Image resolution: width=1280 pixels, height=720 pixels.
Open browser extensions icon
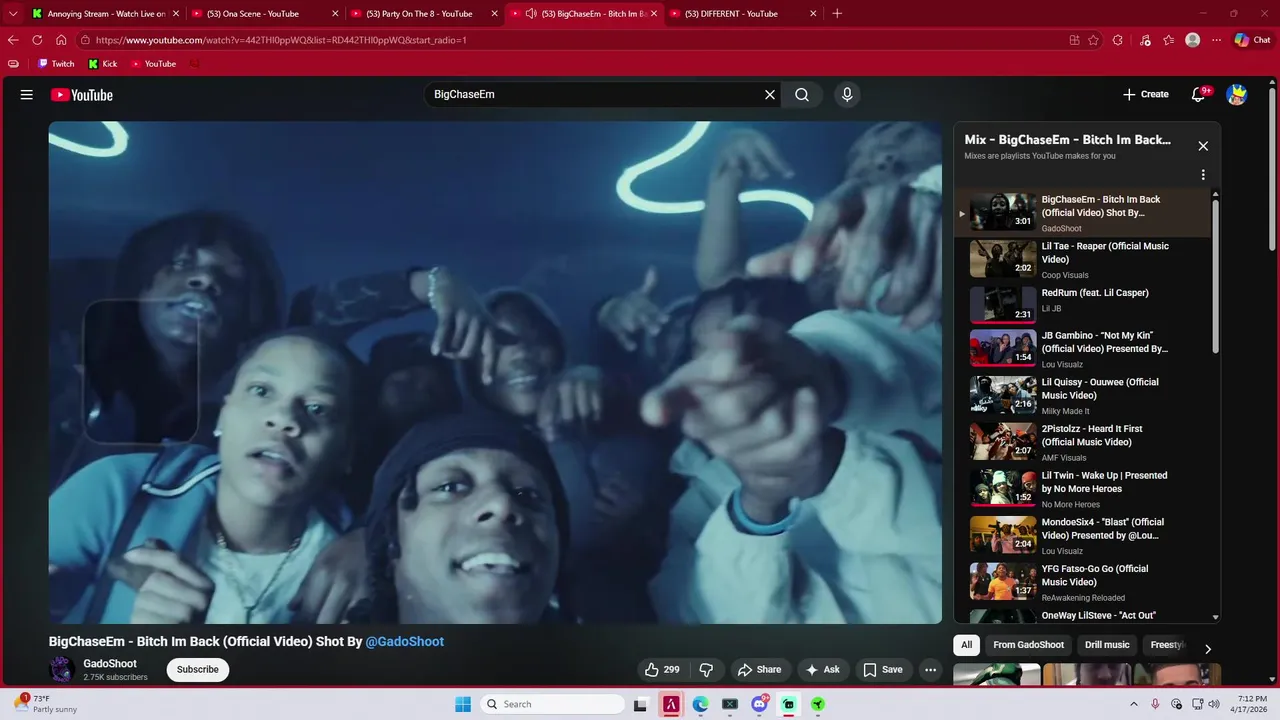pyautogui.click(x=1118, y=40)
